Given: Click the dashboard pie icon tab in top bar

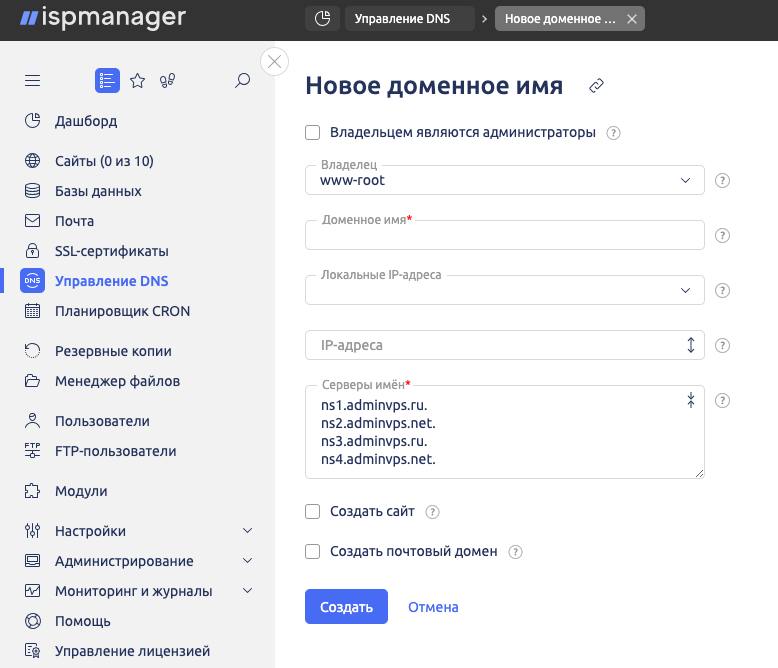Looking at the screenshot, I should [x=321, y=19].
